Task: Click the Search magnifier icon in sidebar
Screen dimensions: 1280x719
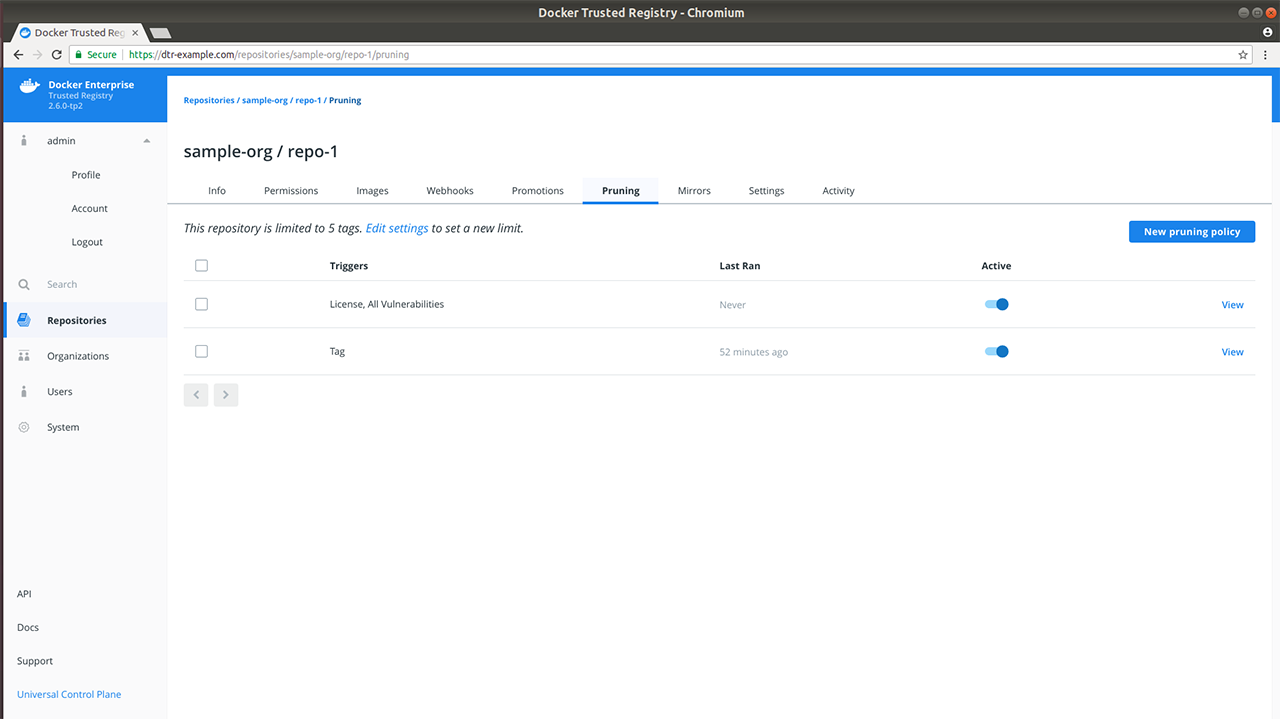Action: point(24,285)
